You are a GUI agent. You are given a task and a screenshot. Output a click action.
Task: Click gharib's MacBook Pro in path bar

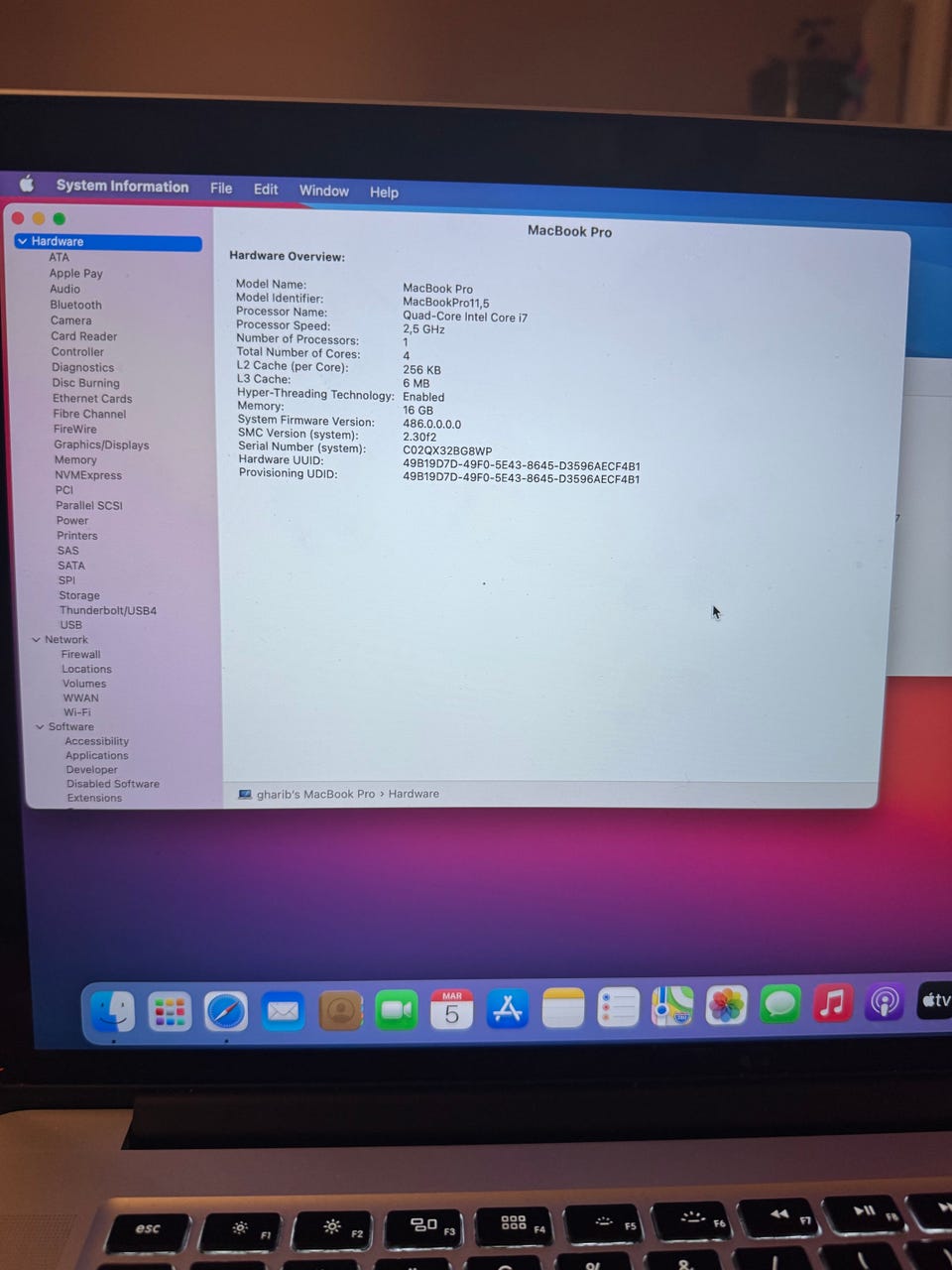tap(314, 794)
